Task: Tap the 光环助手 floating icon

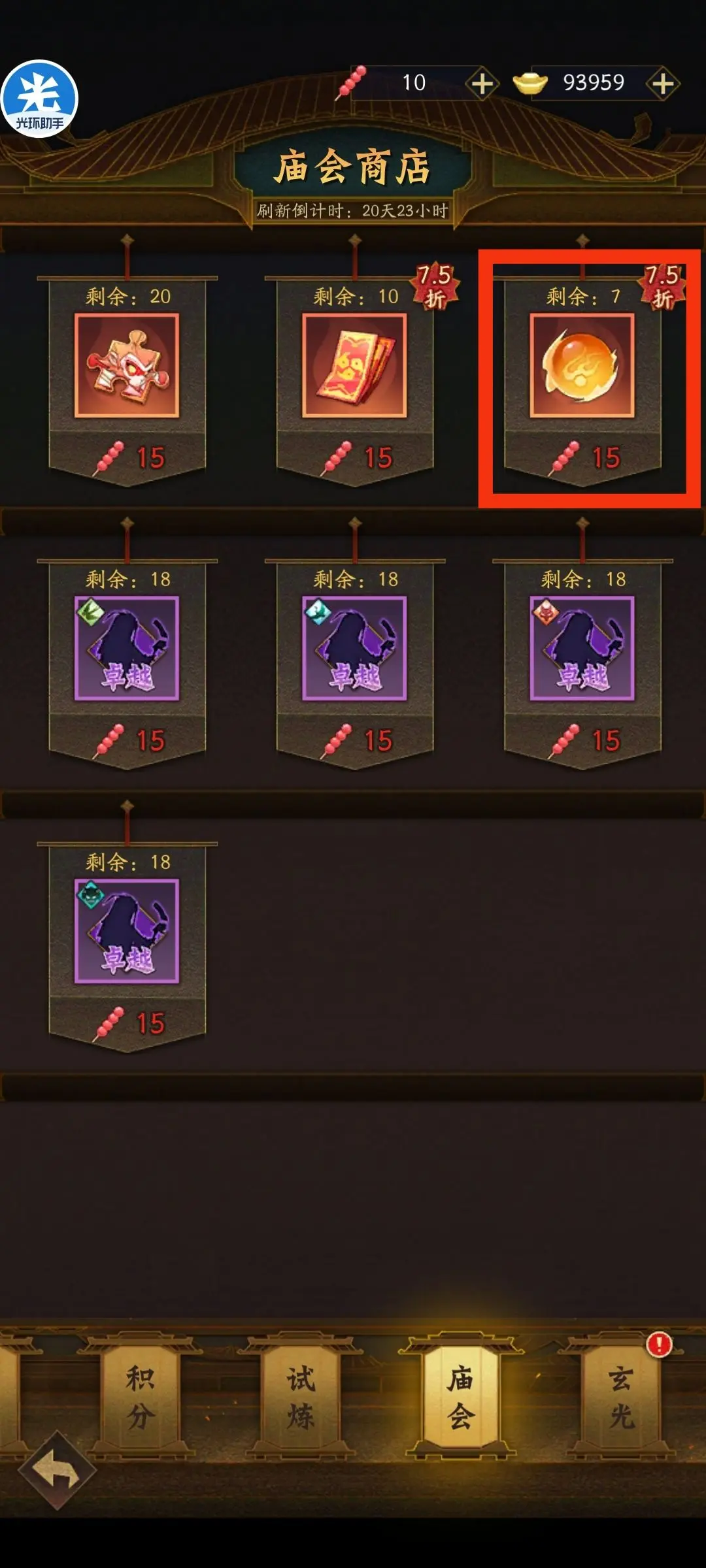Action: click(x=39, y=99)
